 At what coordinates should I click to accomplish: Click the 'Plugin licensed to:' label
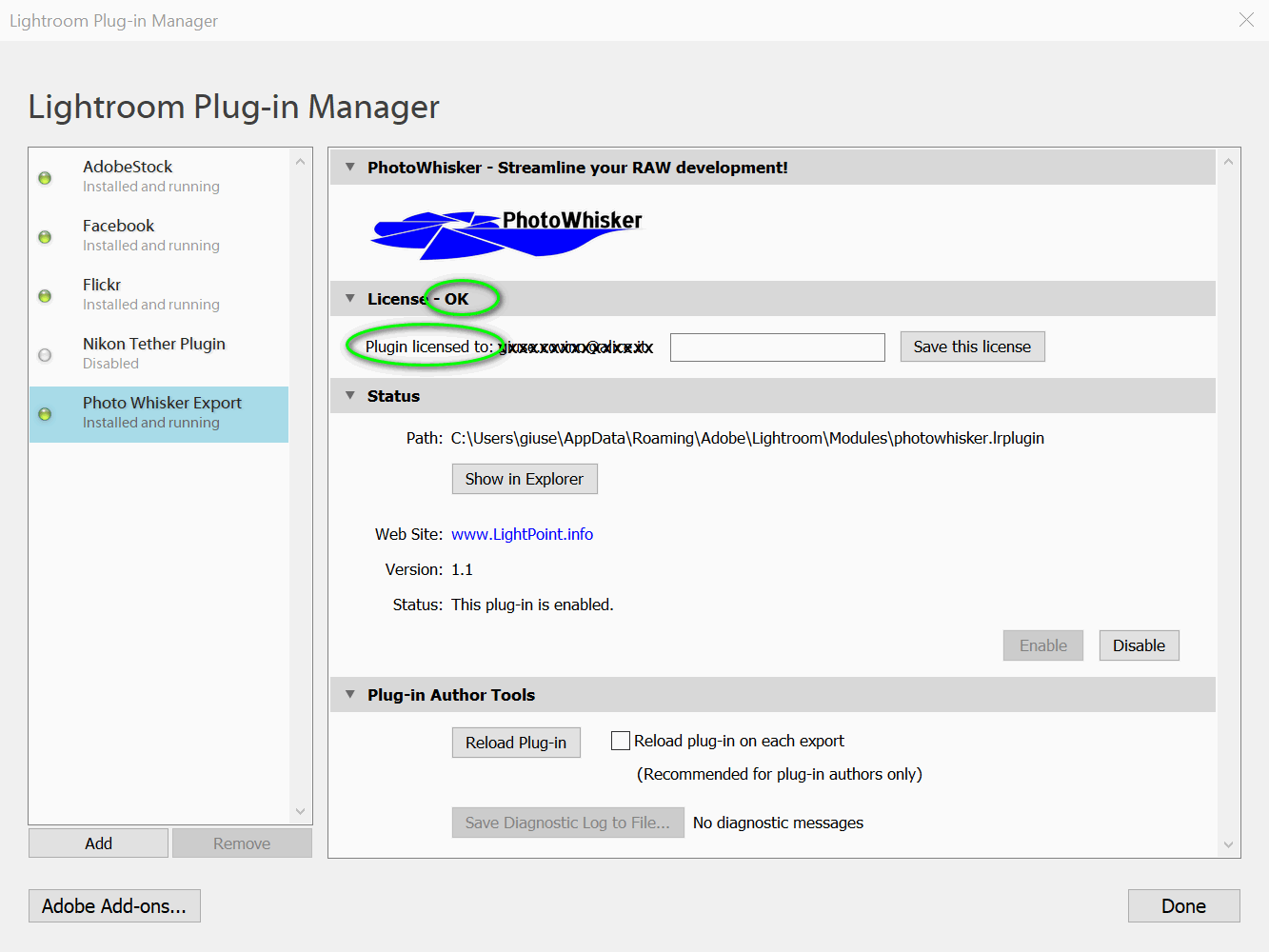(x=429, y=347)
